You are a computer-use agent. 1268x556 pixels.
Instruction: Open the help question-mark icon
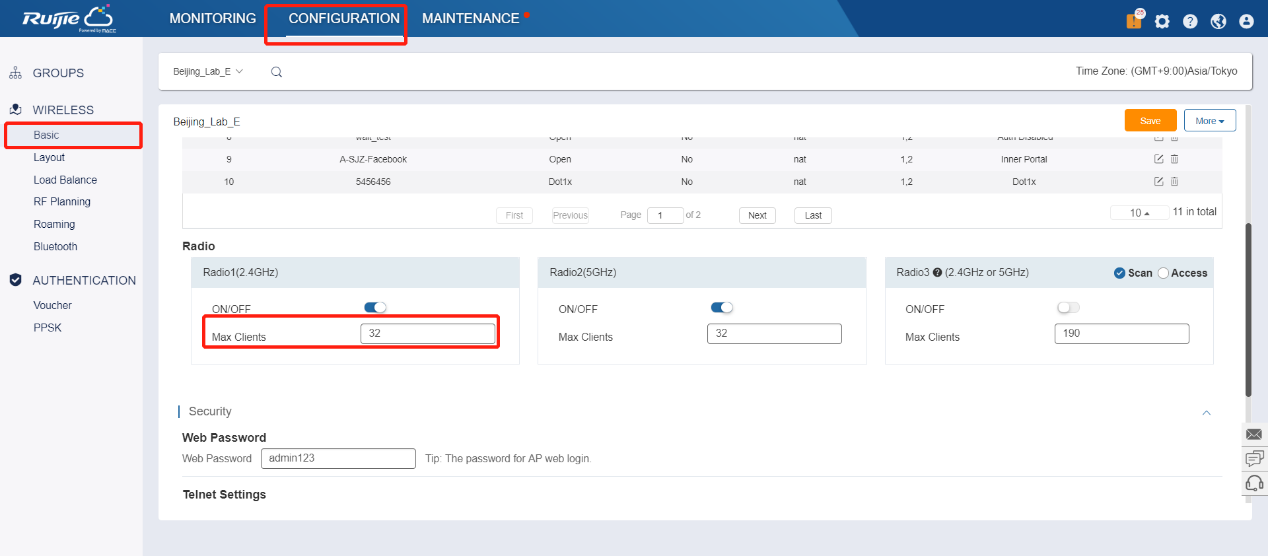(x=1190, y=21)
